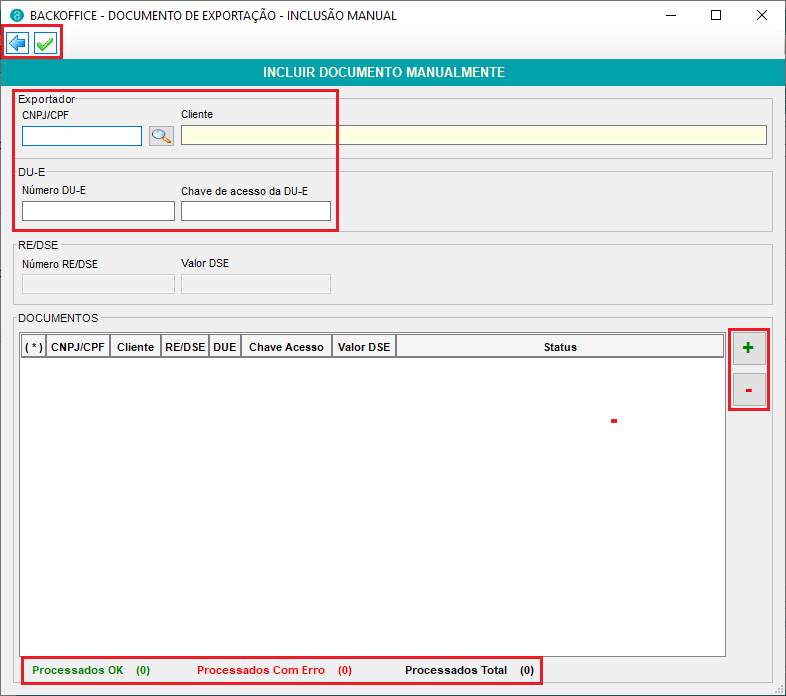Click the BackOffice app icon in title bar
Viewport: 786px width, 696px height.
[x=16, y=15]
